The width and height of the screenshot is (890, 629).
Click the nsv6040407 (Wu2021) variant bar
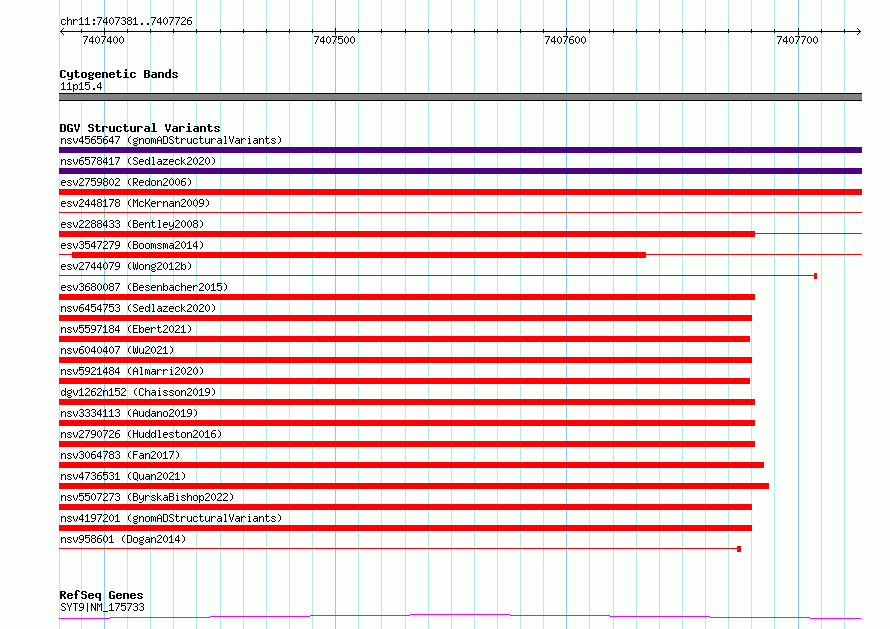[x=405, y=360]
